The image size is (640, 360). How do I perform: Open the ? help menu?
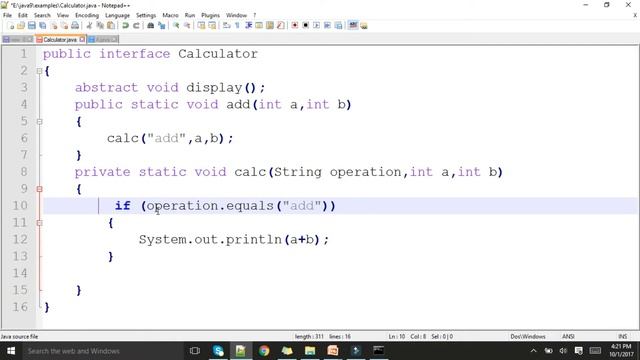pos(255,15)
